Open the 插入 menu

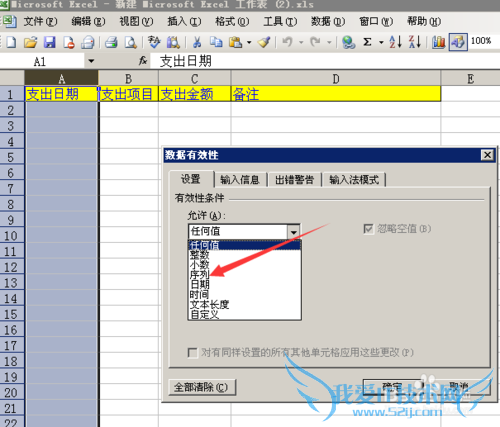coord(184,22)
